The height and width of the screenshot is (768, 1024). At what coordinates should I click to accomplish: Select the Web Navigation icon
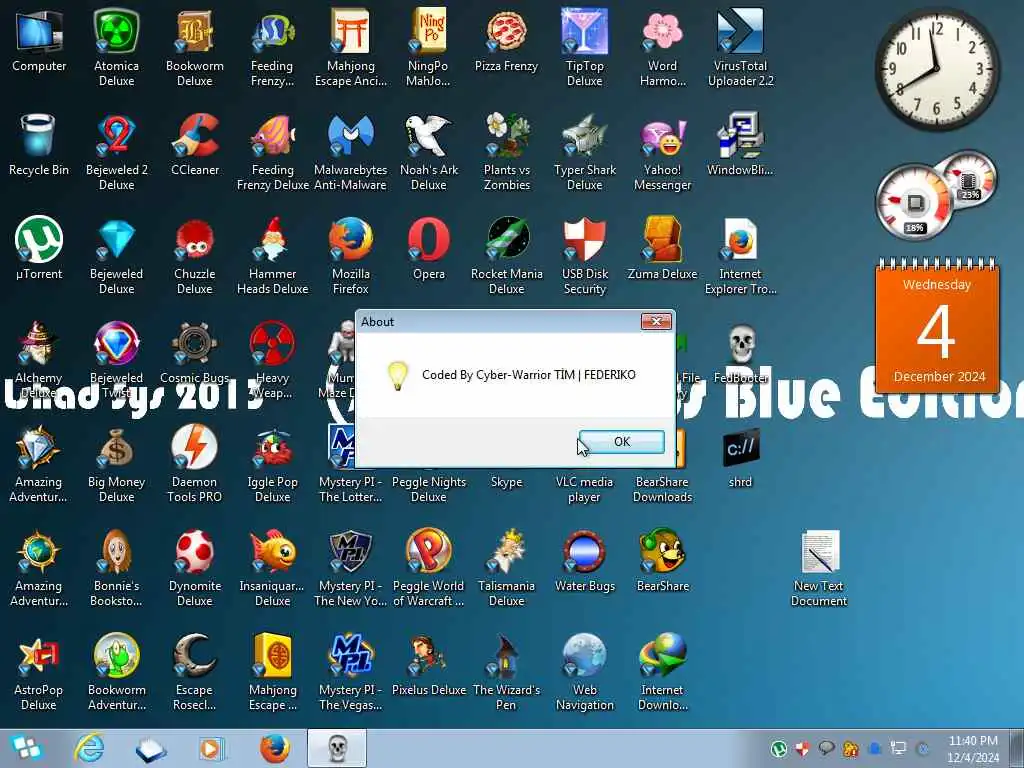click(x=584, y=673)
